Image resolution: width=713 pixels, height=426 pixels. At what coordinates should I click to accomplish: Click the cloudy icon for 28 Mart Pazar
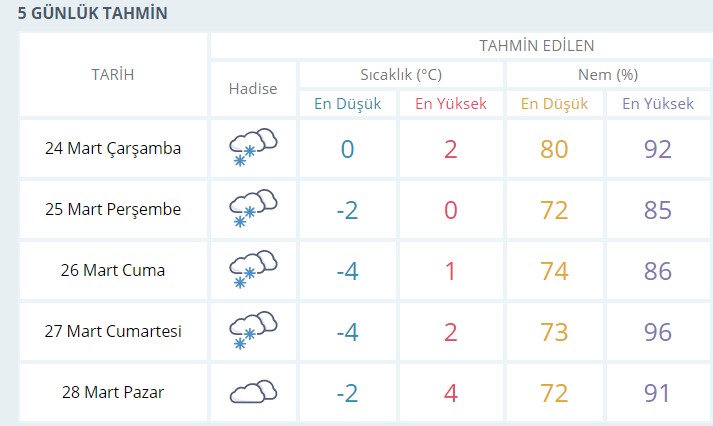253,391
